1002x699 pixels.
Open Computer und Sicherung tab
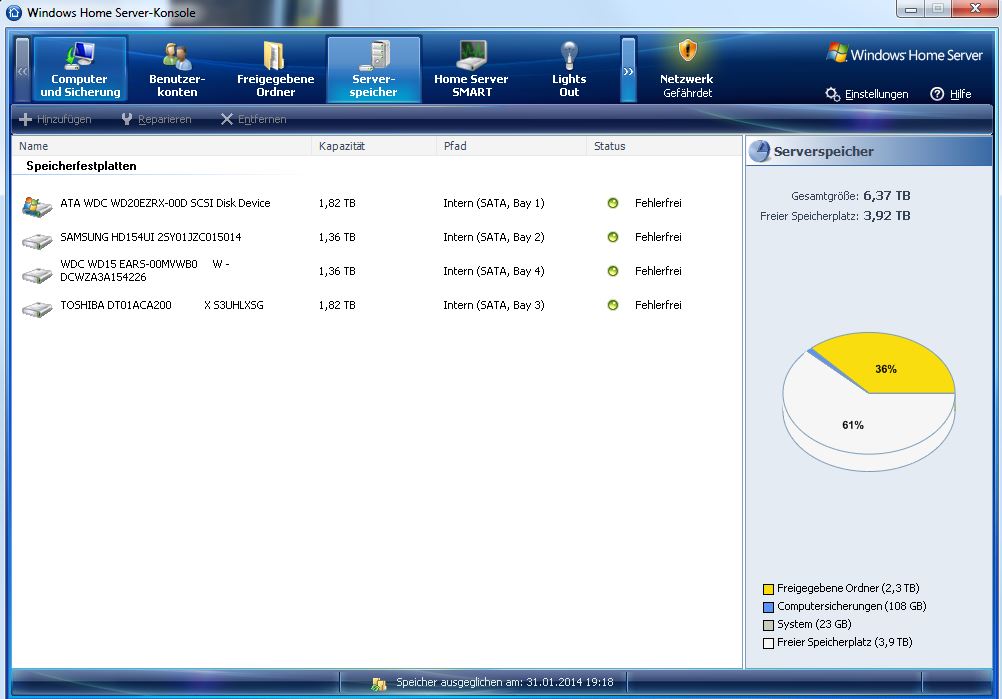(x=80, y=69)
